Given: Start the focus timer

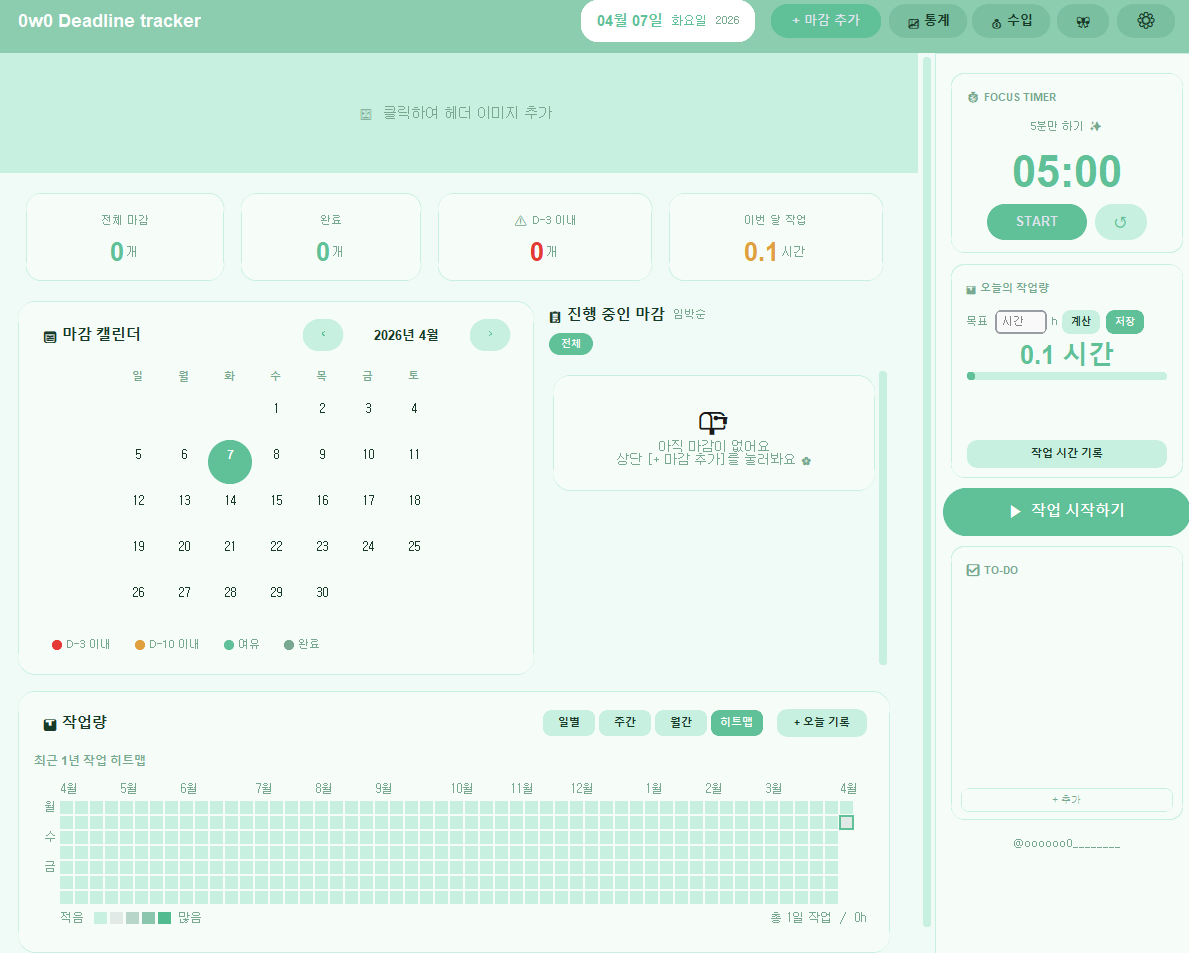Looking at the screenshot, I should pyautogui.click(x=1037, y=221).
